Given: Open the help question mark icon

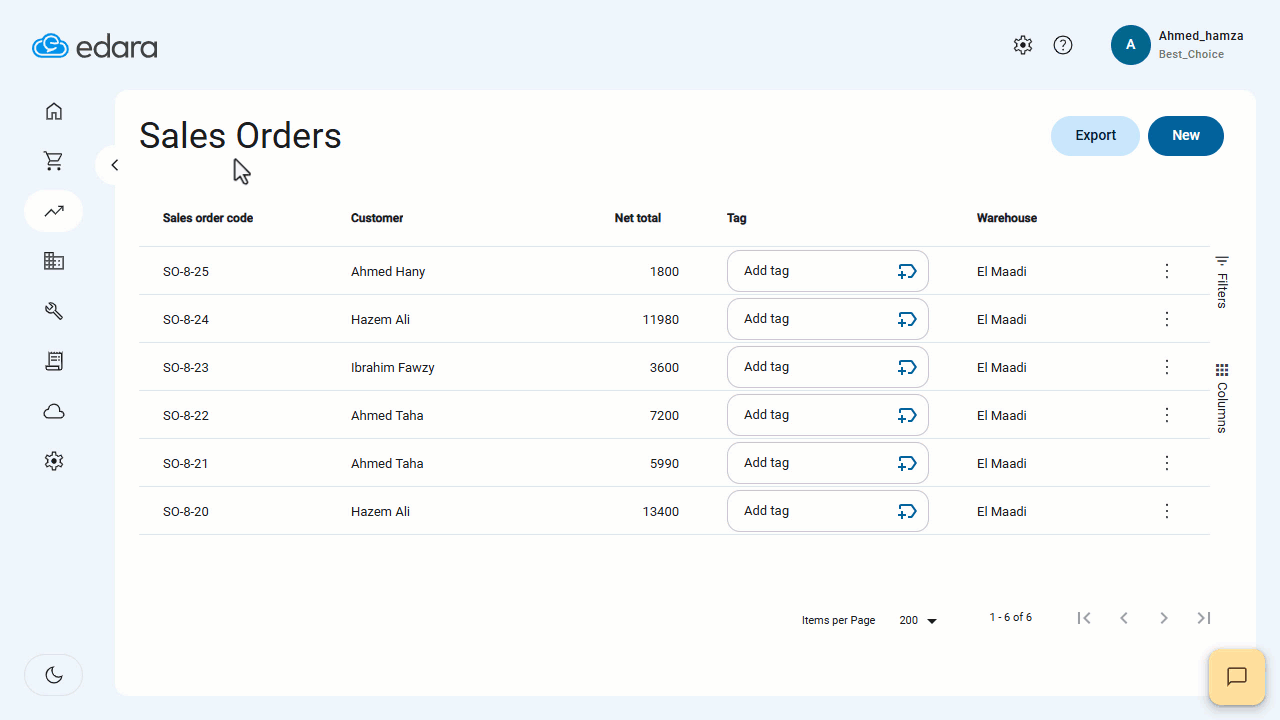Looking at the screenshot, I should pos(1063,45).
